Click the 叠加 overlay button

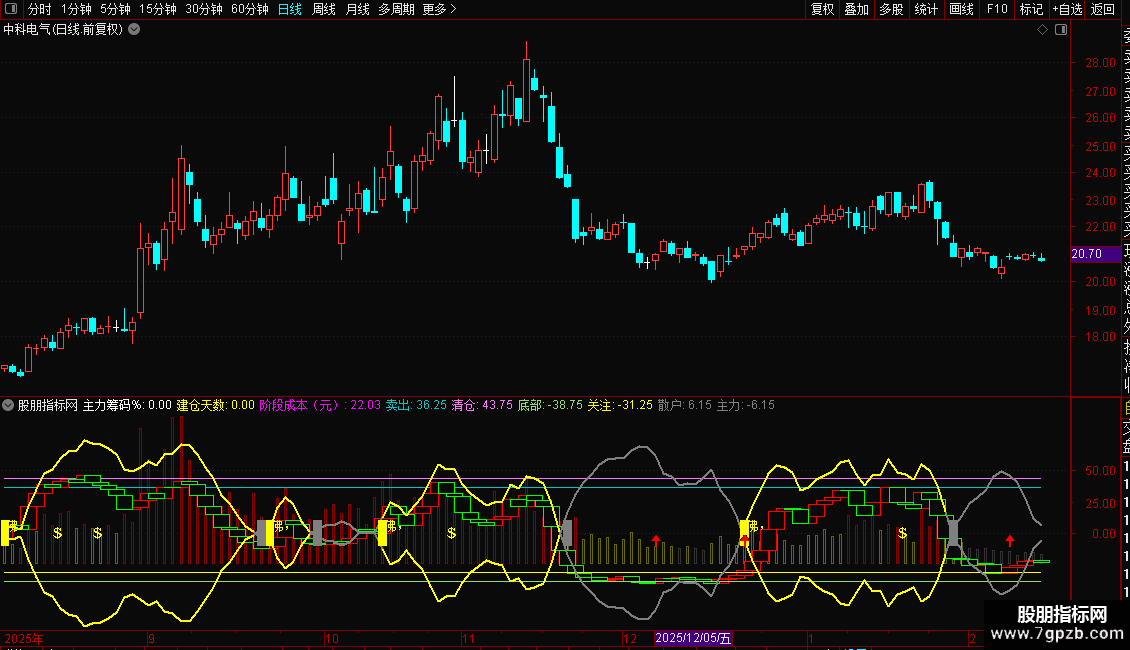857,9
